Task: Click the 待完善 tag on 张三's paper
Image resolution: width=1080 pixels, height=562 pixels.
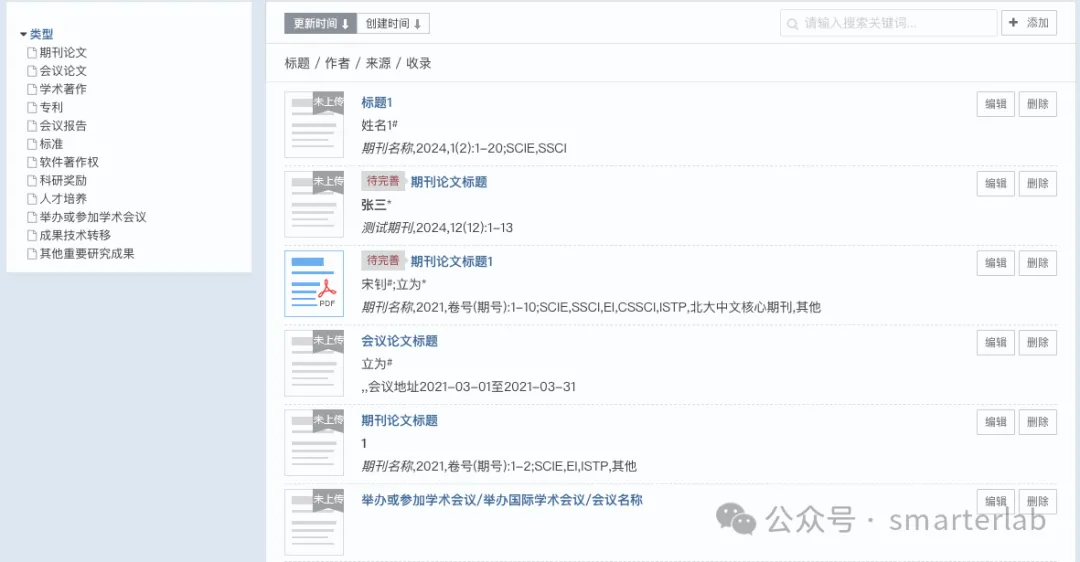Action: pos(383,181)
